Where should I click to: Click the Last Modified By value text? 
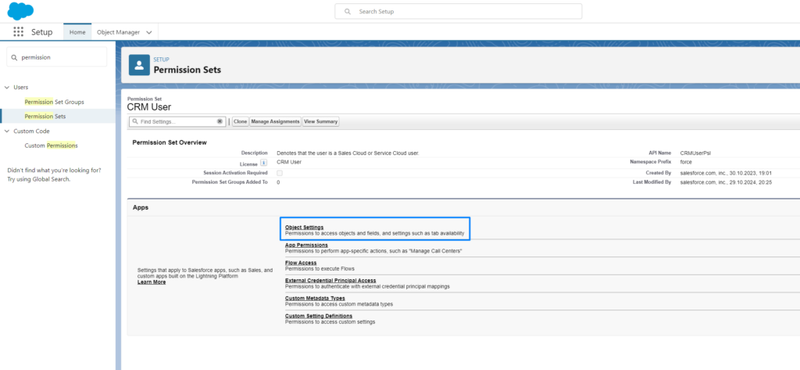[x=726, y=182]
